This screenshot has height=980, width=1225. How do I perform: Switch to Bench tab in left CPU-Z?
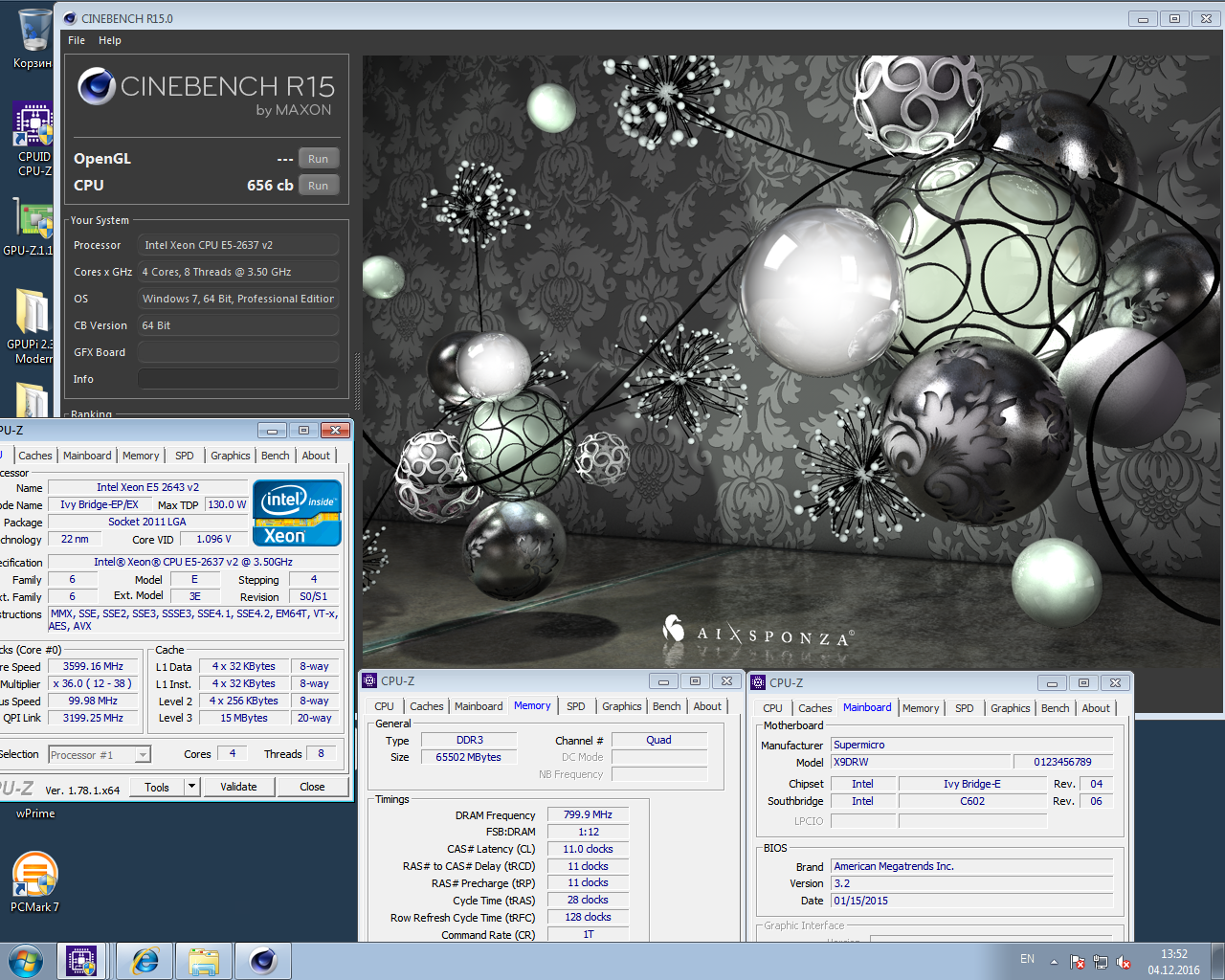[x=276, y=456]
